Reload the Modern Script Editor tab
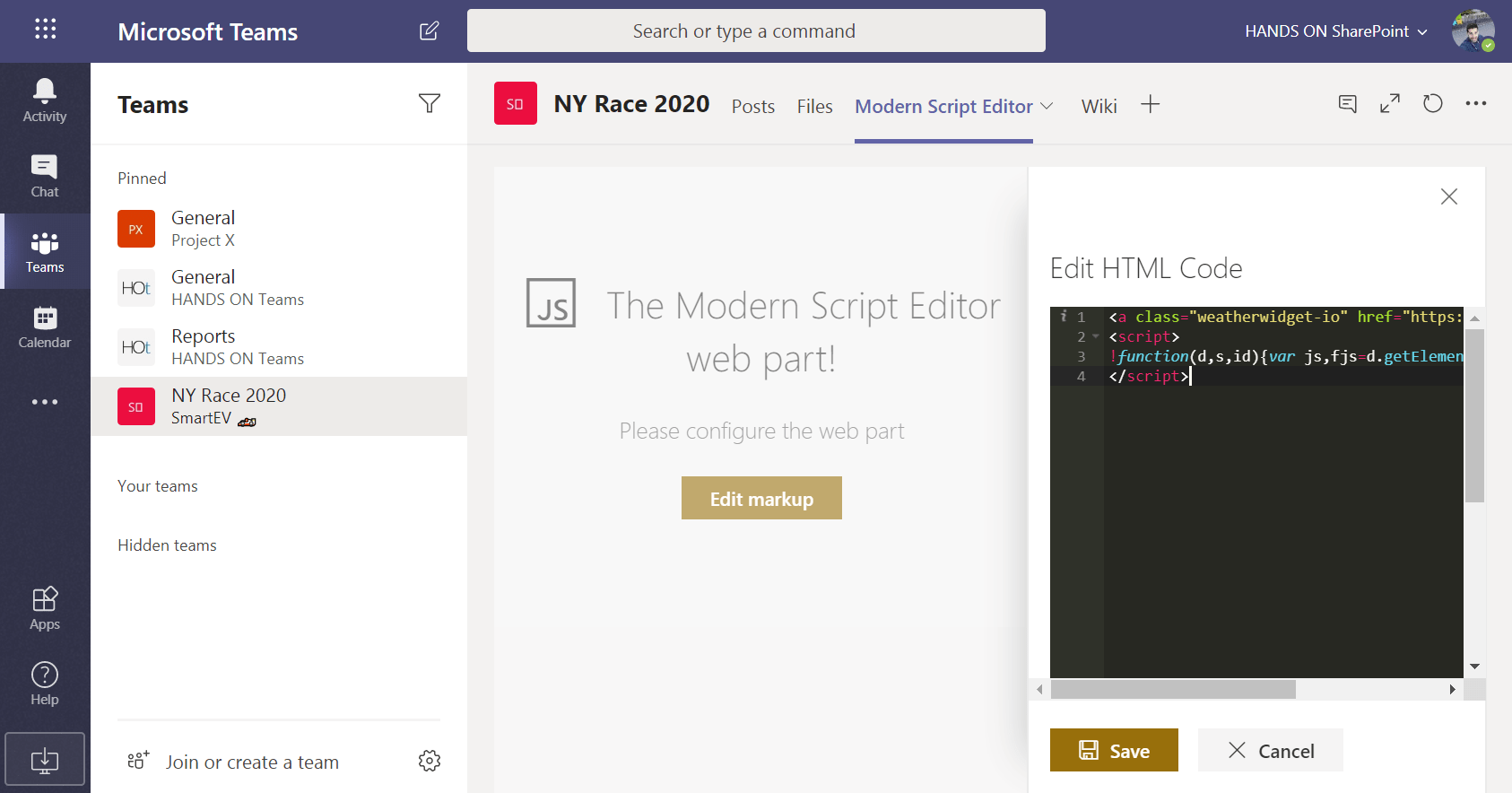Screen dimensions: 1512x793 (x=1433, y=104)
